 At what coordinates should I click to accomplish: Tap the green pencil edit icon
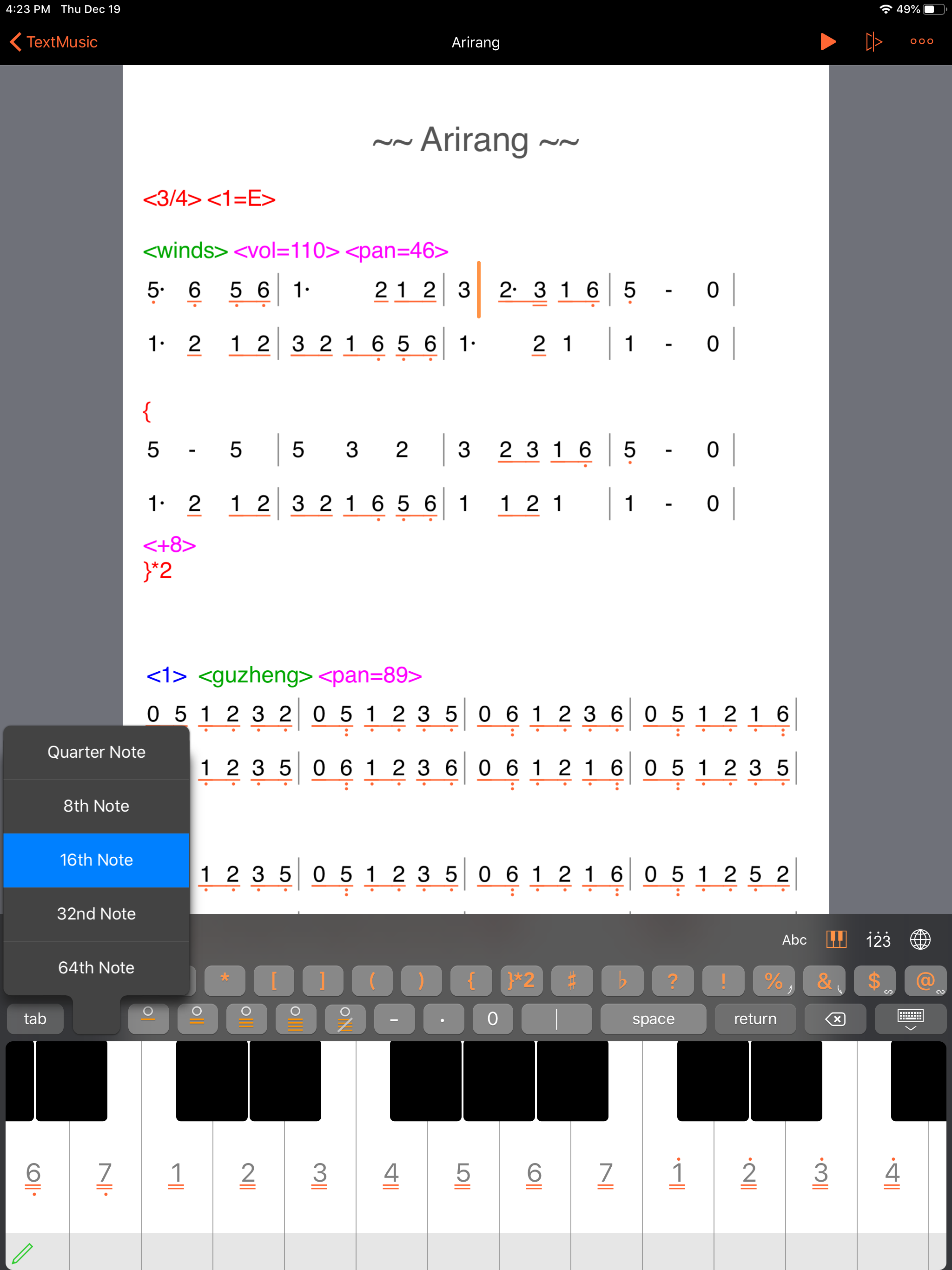[23, 1252]
